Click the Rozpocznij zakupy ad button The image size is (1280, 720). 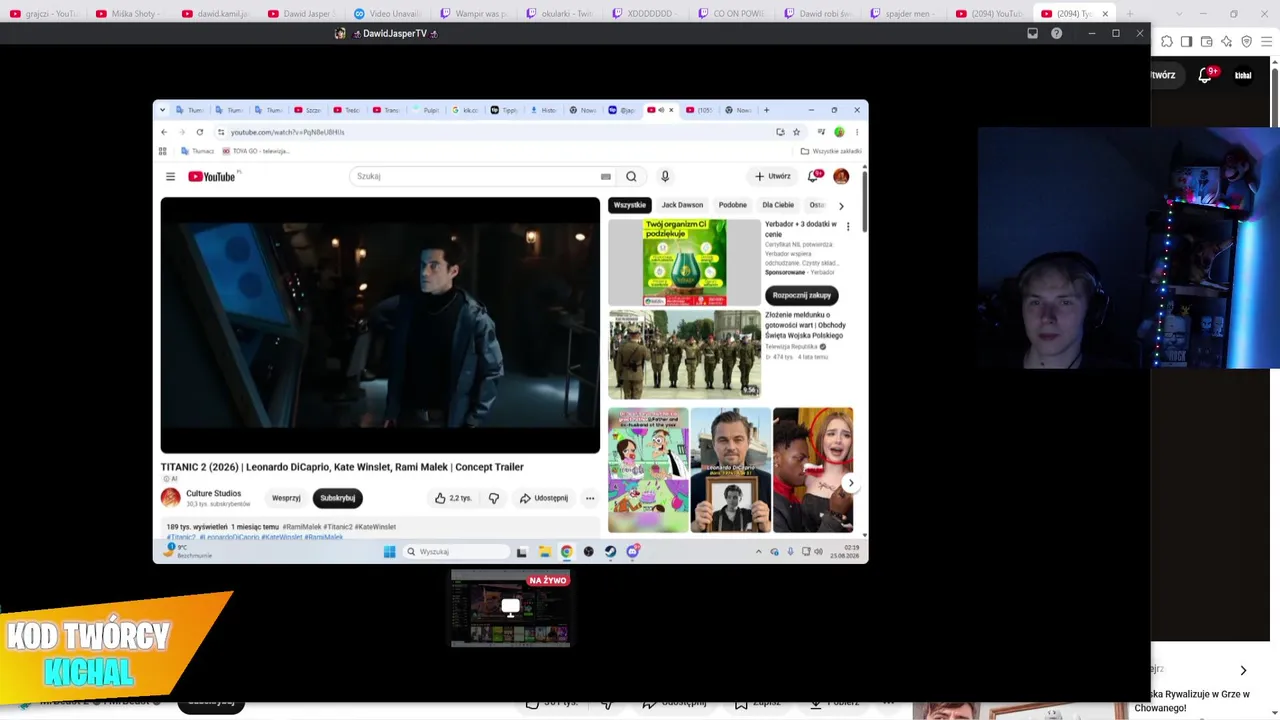pos(802,295)
